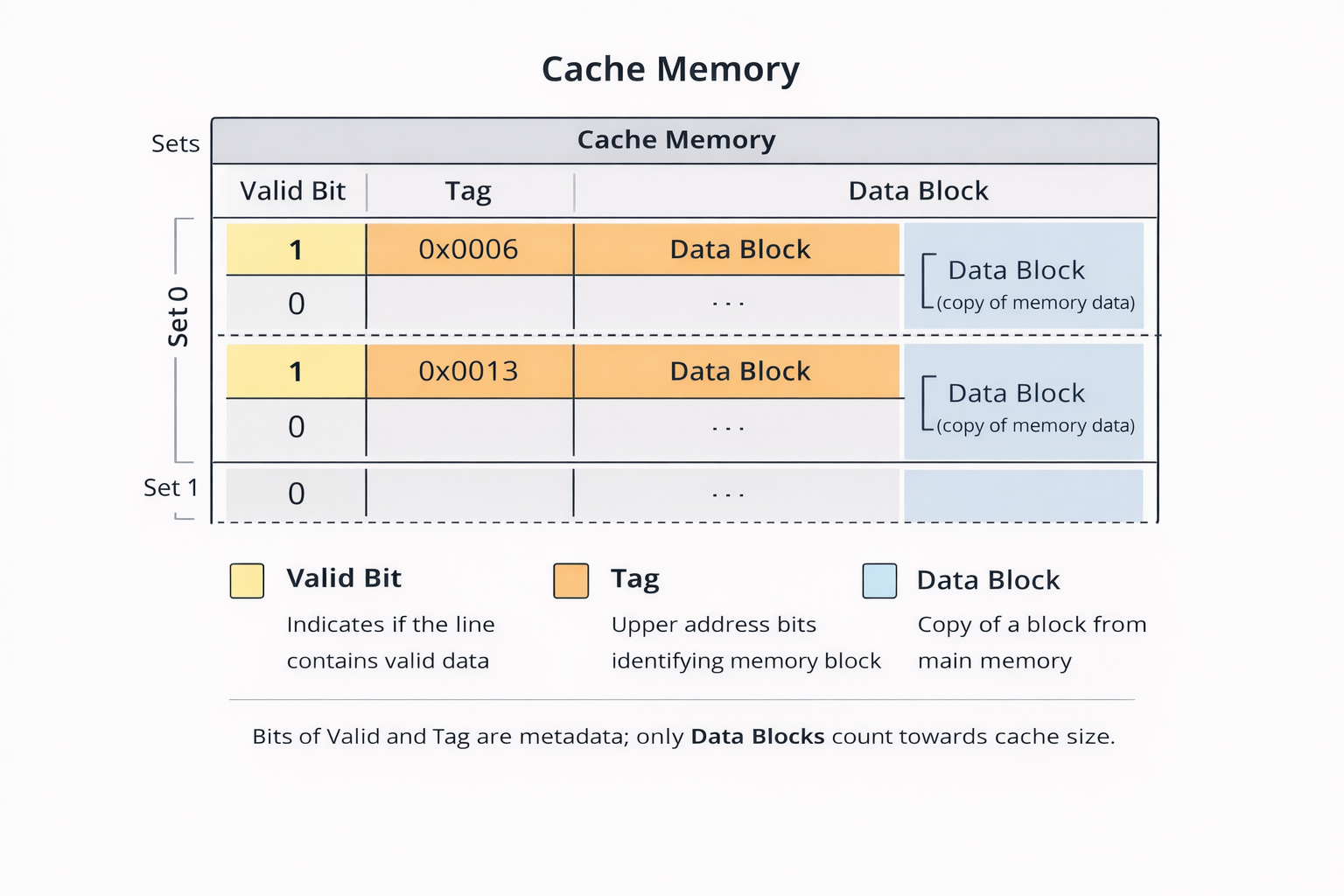This screenshot has width=1344, height=896.
Task: Click the Tag column header
Action: pyautogui.click(x=468, y=191)
